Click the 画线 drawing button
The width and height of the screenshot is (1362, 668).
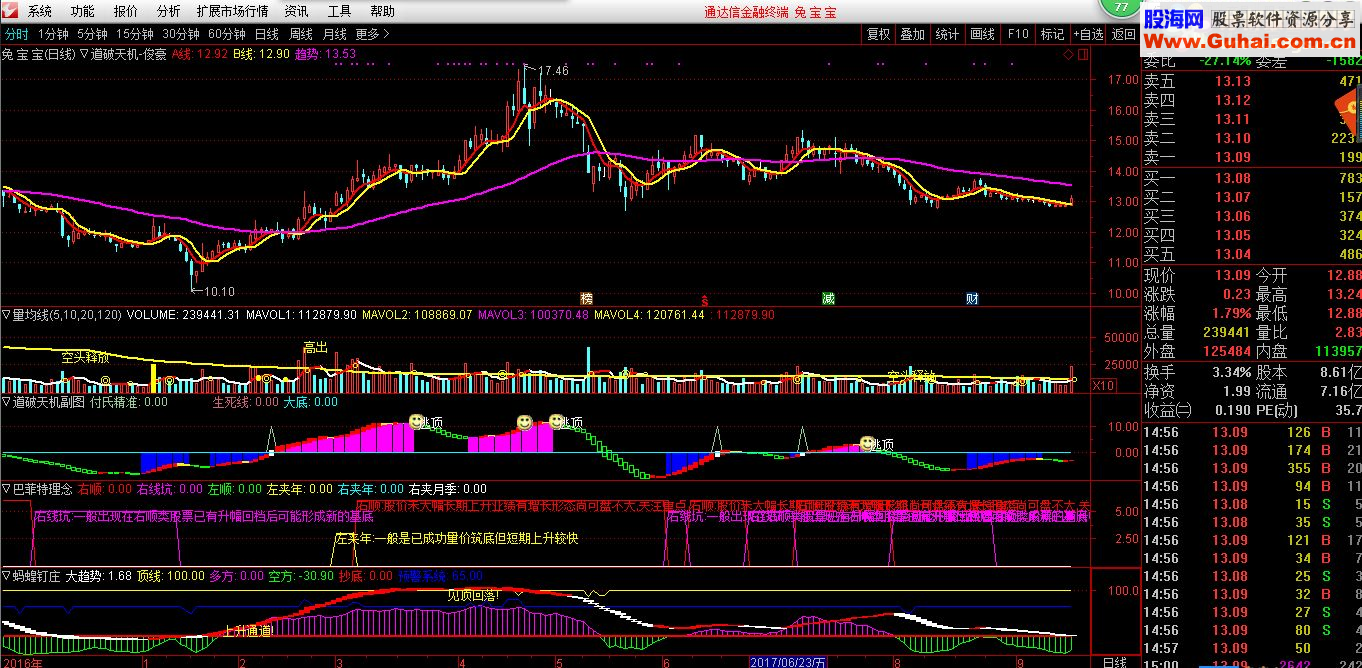[x=982, y=33]
